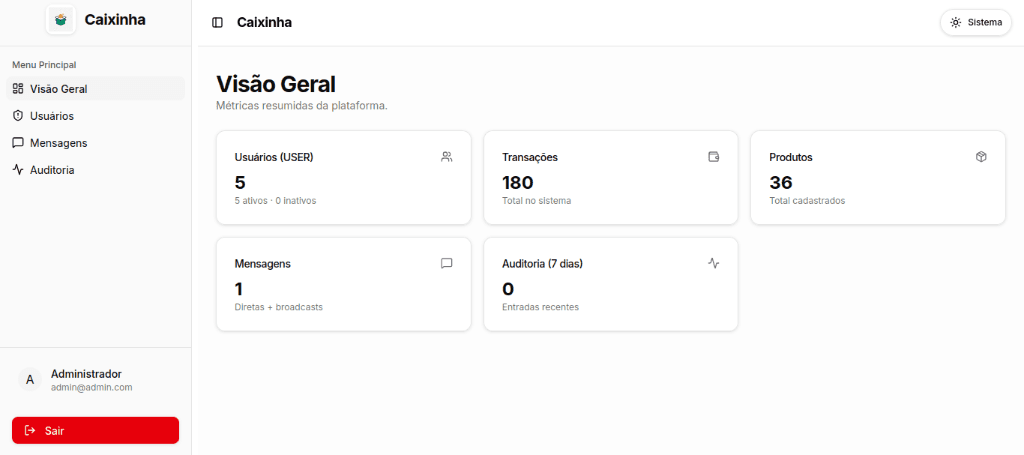Click the Caixinha title in the top header
This screenshot has width=1024, height=455.
(264, 23)
